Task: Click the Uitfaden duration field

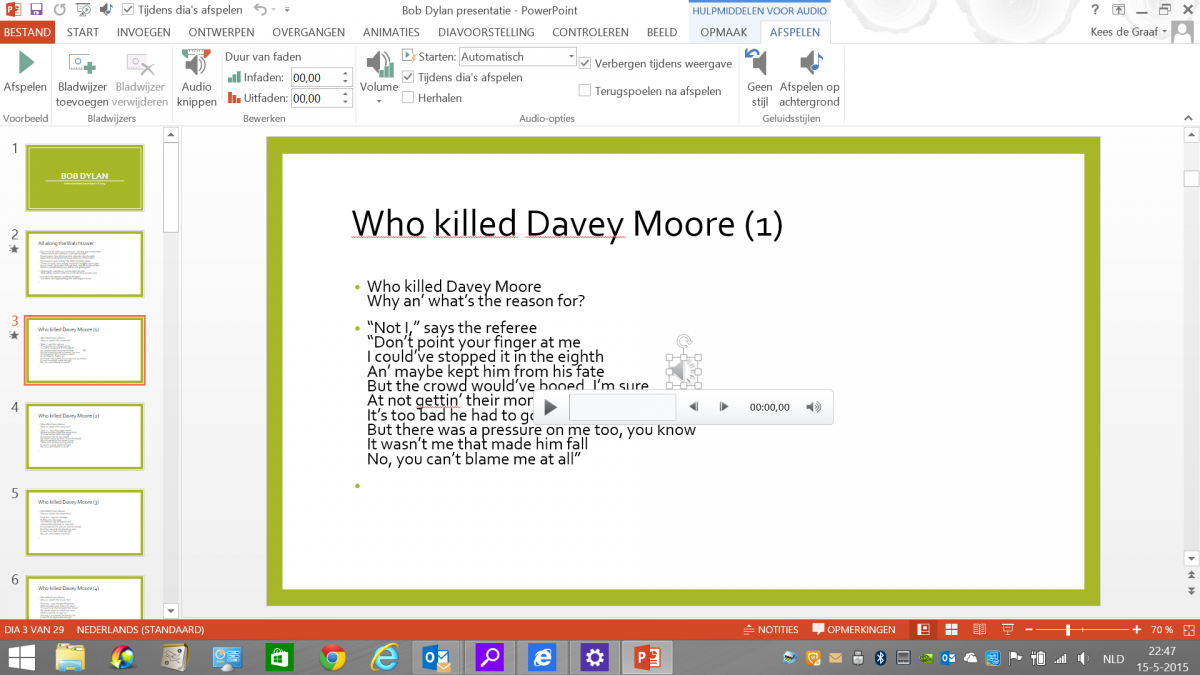Action: [315, 98]
